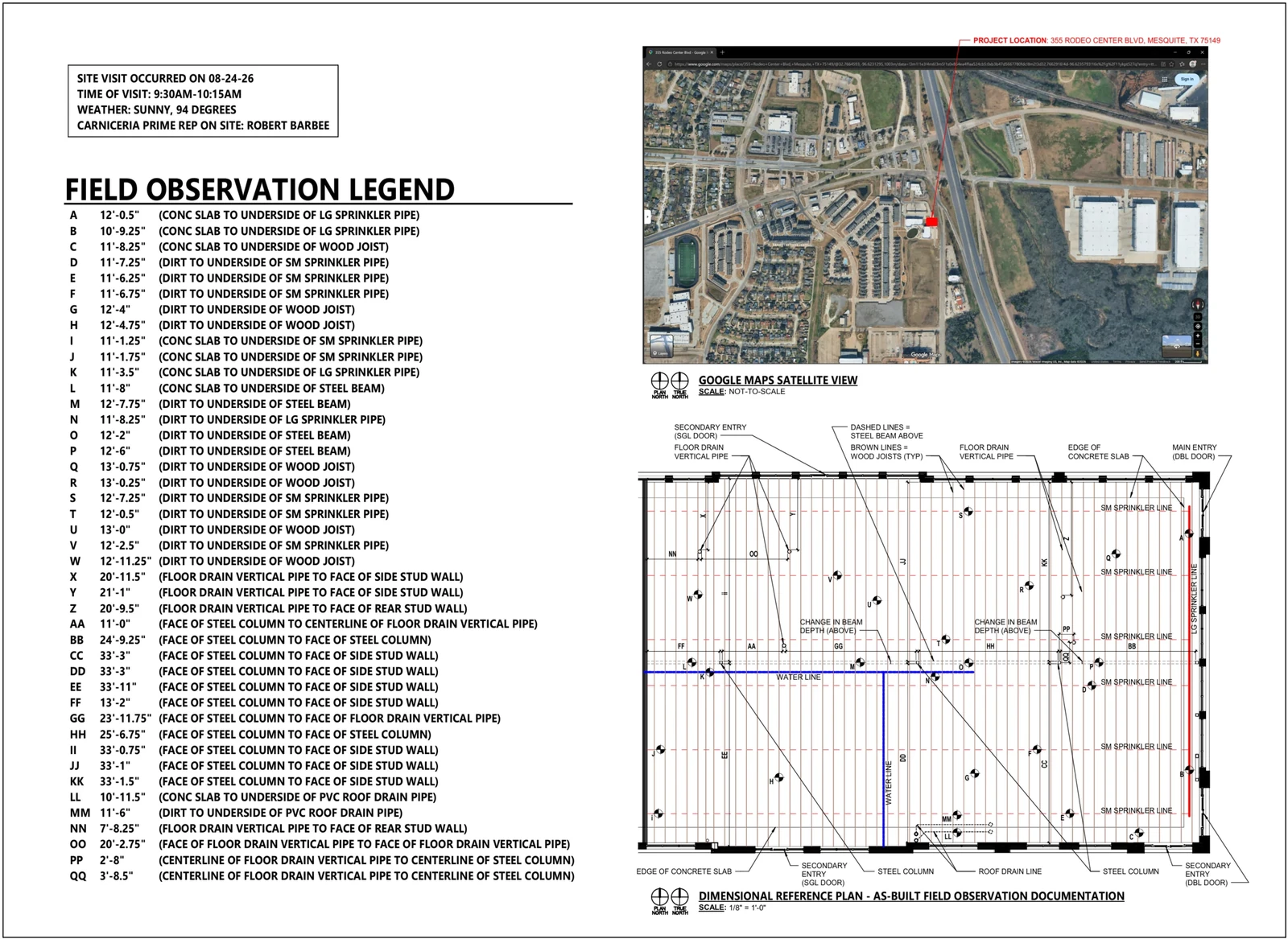Click the WEATHER: SUNNY, 94 DEGREES line
This screenshot has width=1288, height=939.
pyautogui.click(x=157, y=109)
